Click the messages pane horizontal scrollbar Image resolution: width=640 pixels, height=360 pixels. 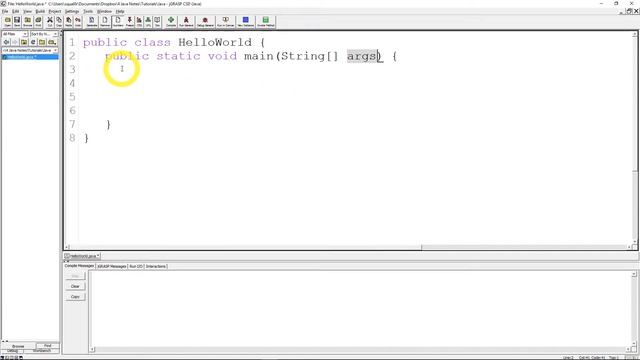360,349
